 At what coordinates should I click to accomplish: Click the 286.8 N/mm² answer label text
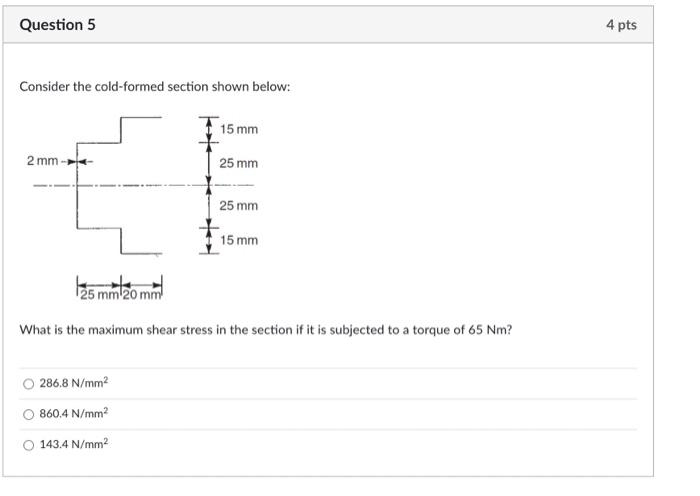pos(74,383)
